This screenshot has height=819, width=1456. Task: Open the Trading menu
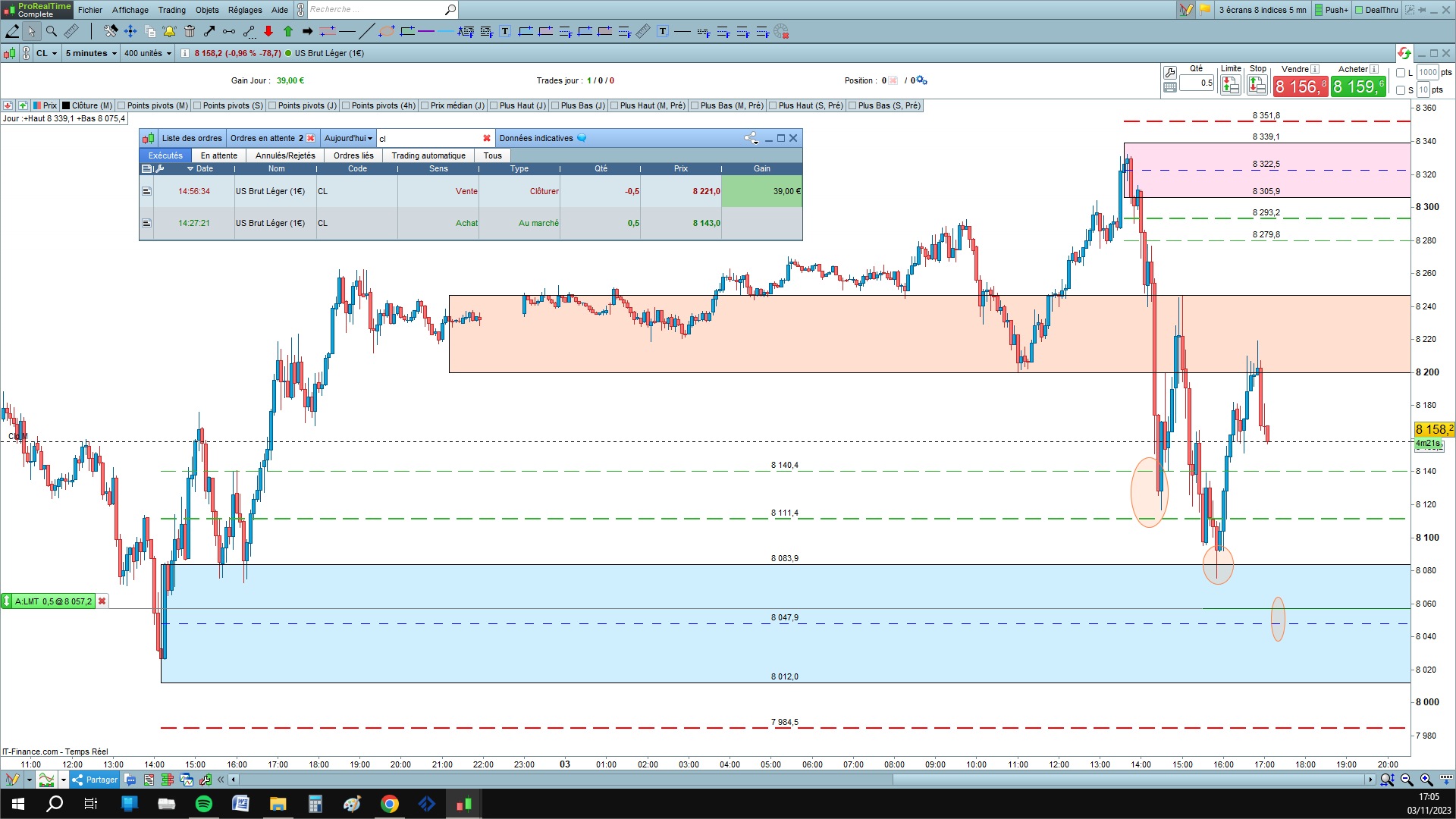tap(171, 10)
